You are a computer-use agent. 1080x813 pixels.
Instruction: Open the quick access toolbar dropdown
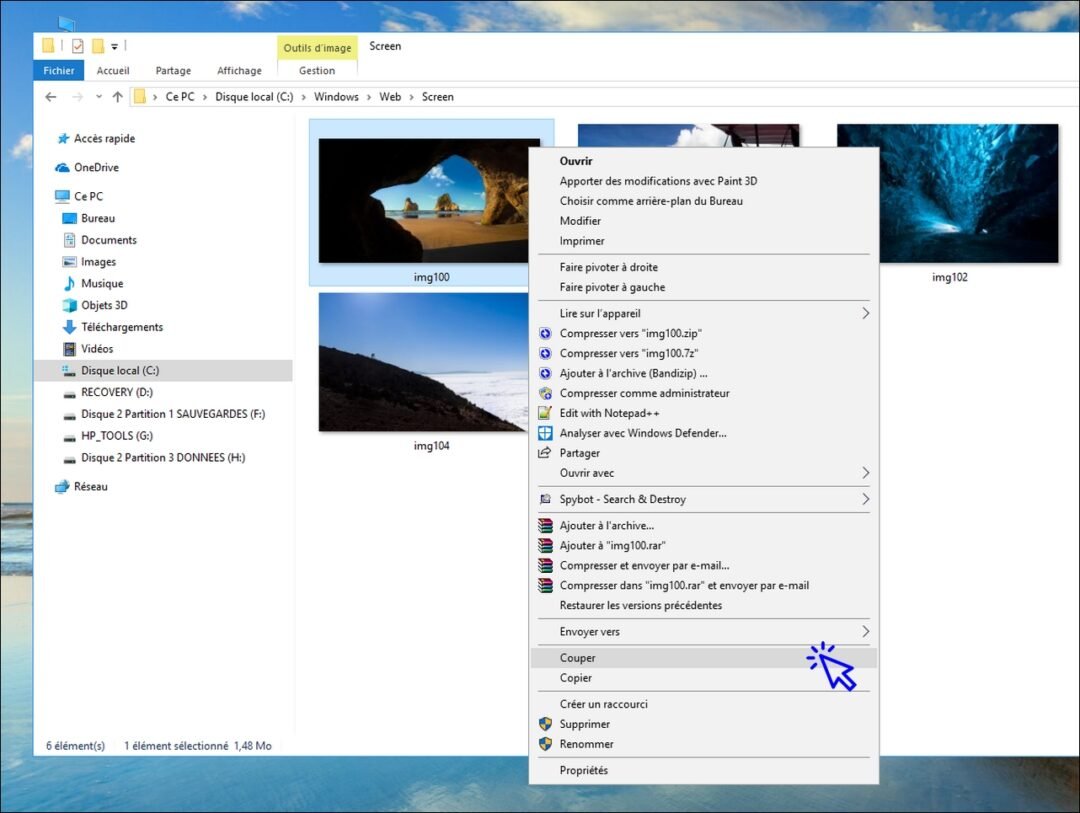pyautogui.click(x=114, y=47)
